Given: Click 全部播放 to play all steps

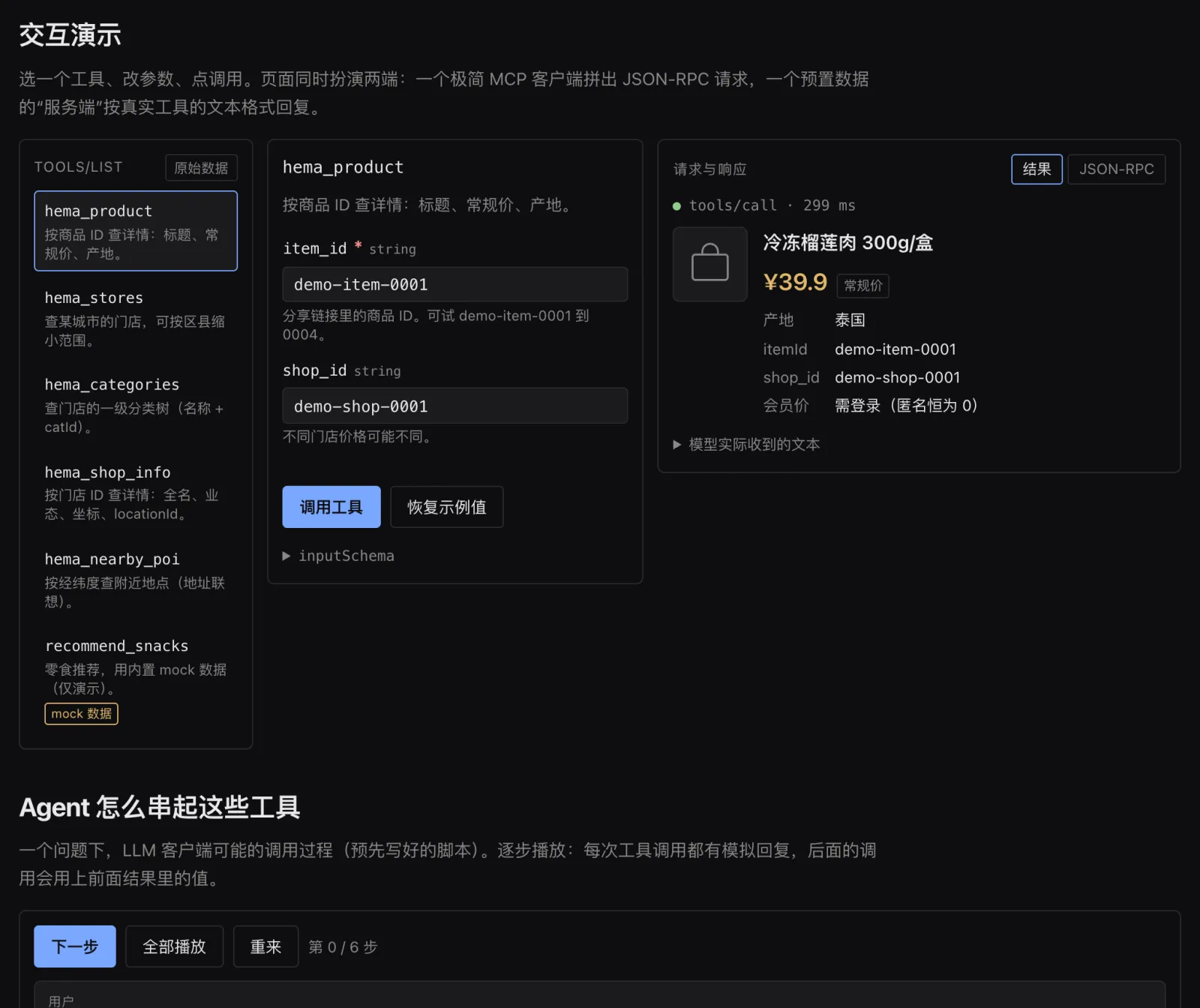Looking at the screenshot, I should [x=174, y=946].
